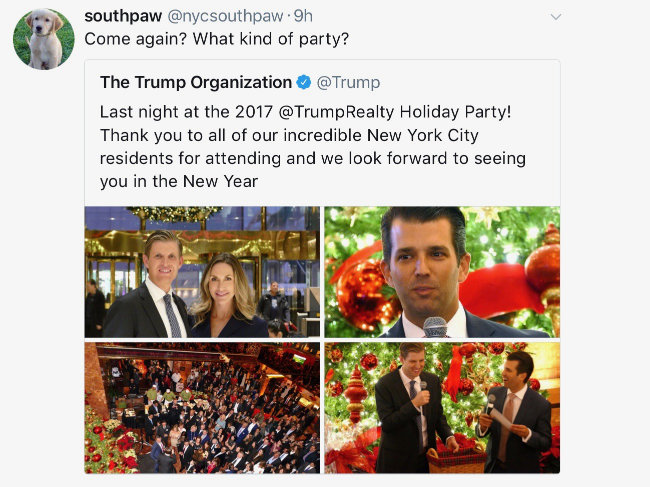Open The Trump Organization account name
The height and width of the screenshot is (487, 650).
196,82
